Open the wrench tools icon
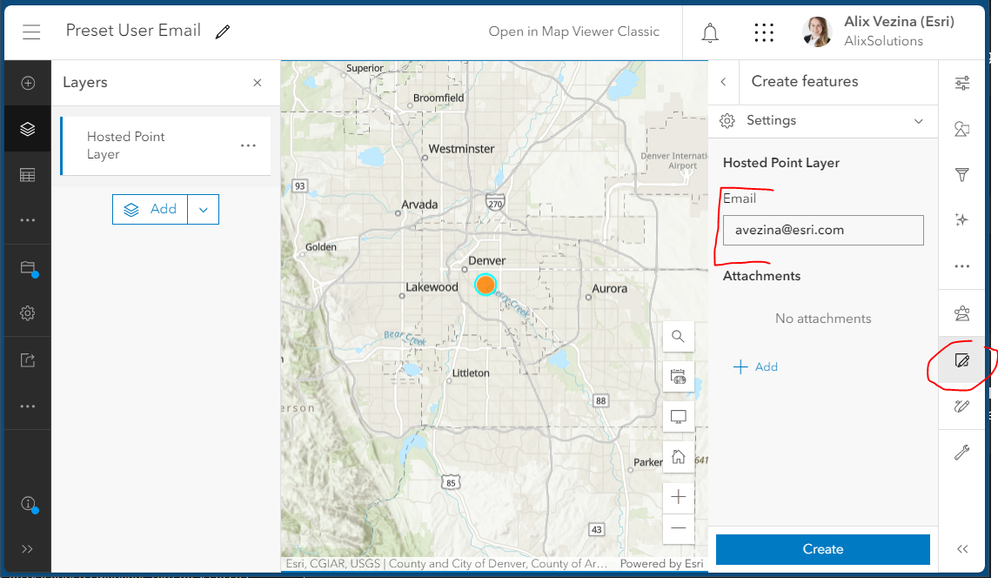 962,453
